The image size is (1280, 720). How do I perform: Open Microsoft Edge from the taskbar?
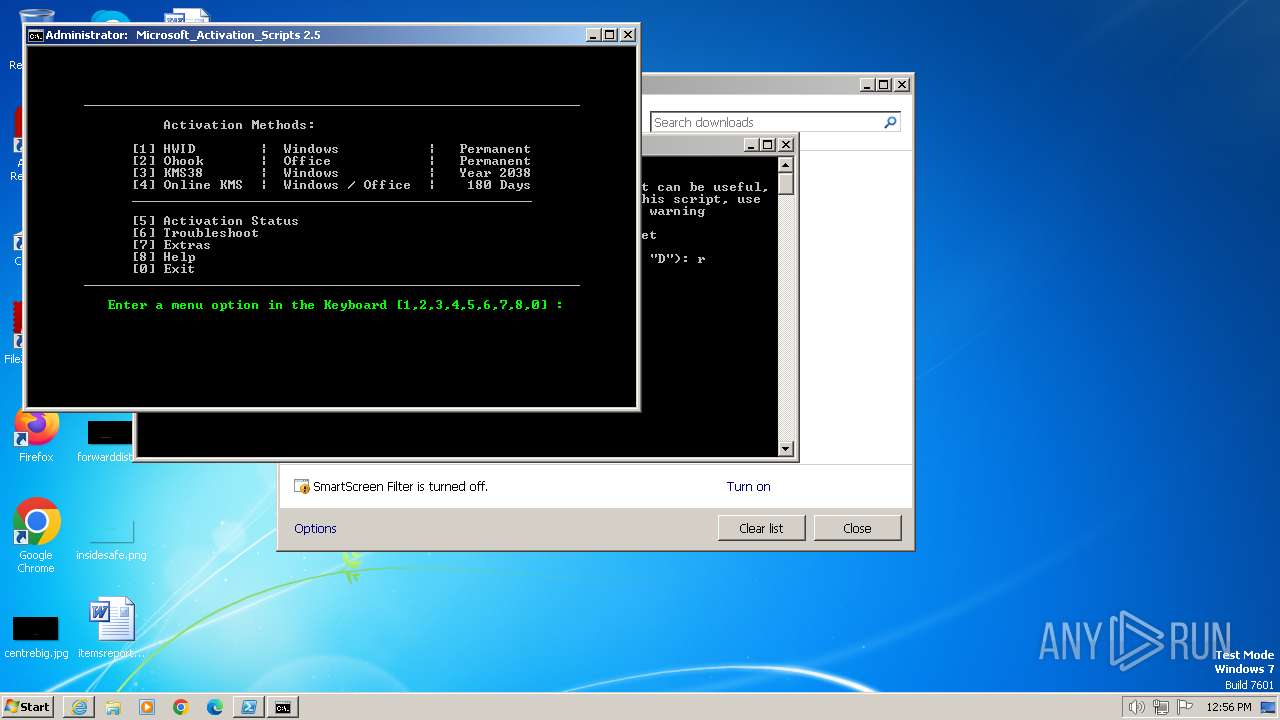coord(215,707)
